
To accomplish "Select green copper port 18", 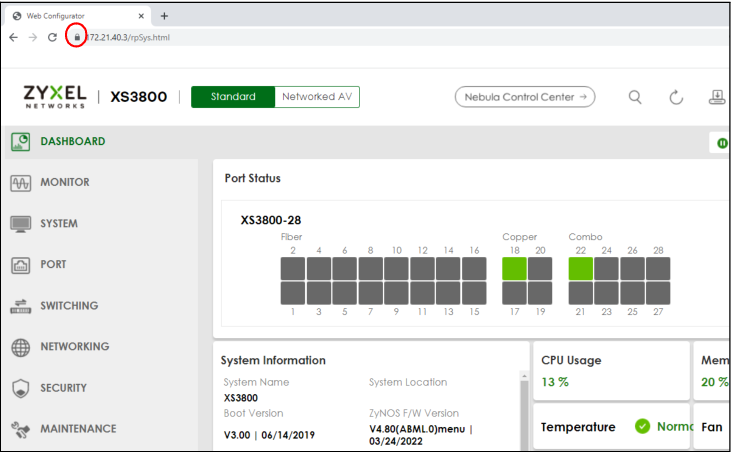I will (x=514, y=269).
